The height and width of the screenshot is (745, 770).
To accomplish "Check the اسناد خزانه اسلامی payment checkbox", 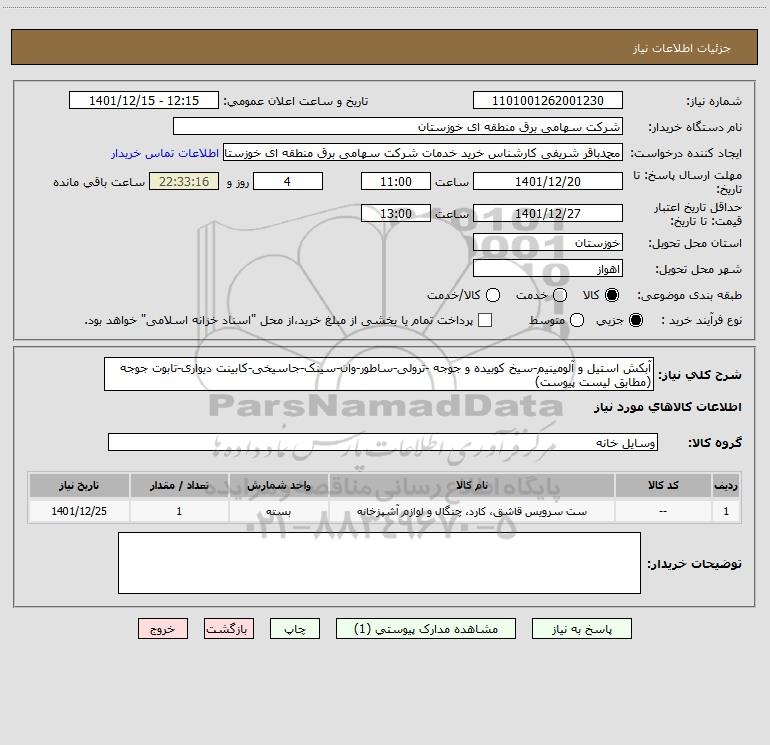I will pyautogui.click(x=485, y=320).
